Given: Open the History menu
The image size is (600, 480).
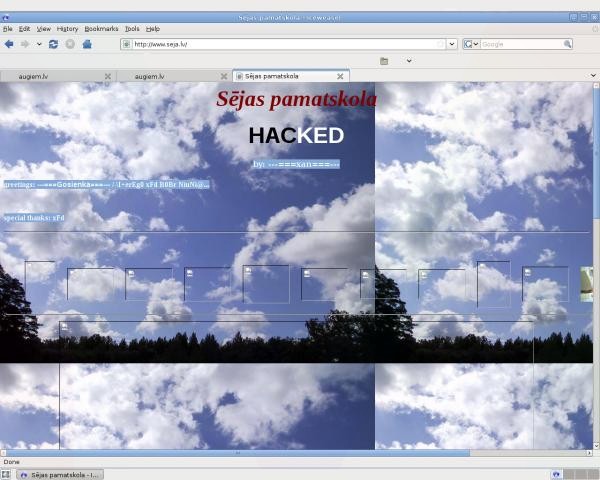Looking at the screenshot, I should (x=67, y=29).
